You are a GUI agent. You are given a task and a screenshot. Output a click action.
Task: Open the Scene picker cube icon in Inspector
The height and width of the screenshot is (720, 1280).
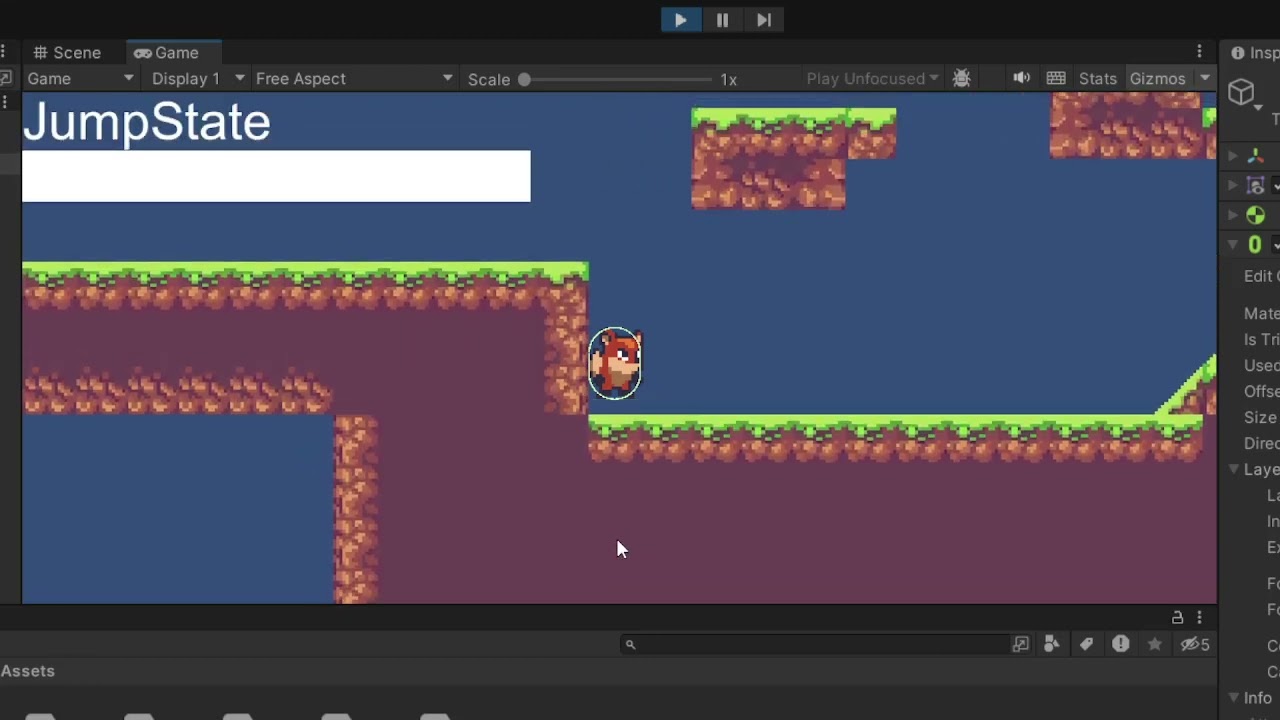click(x=1242, y=92)
